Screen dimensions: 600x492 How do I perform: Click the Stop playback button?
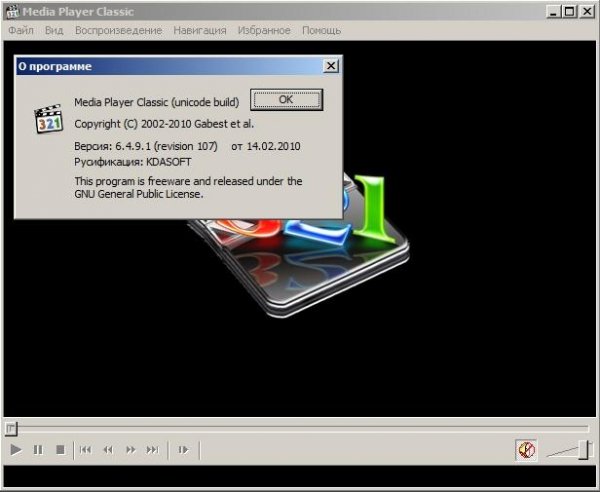click(60, 450)
